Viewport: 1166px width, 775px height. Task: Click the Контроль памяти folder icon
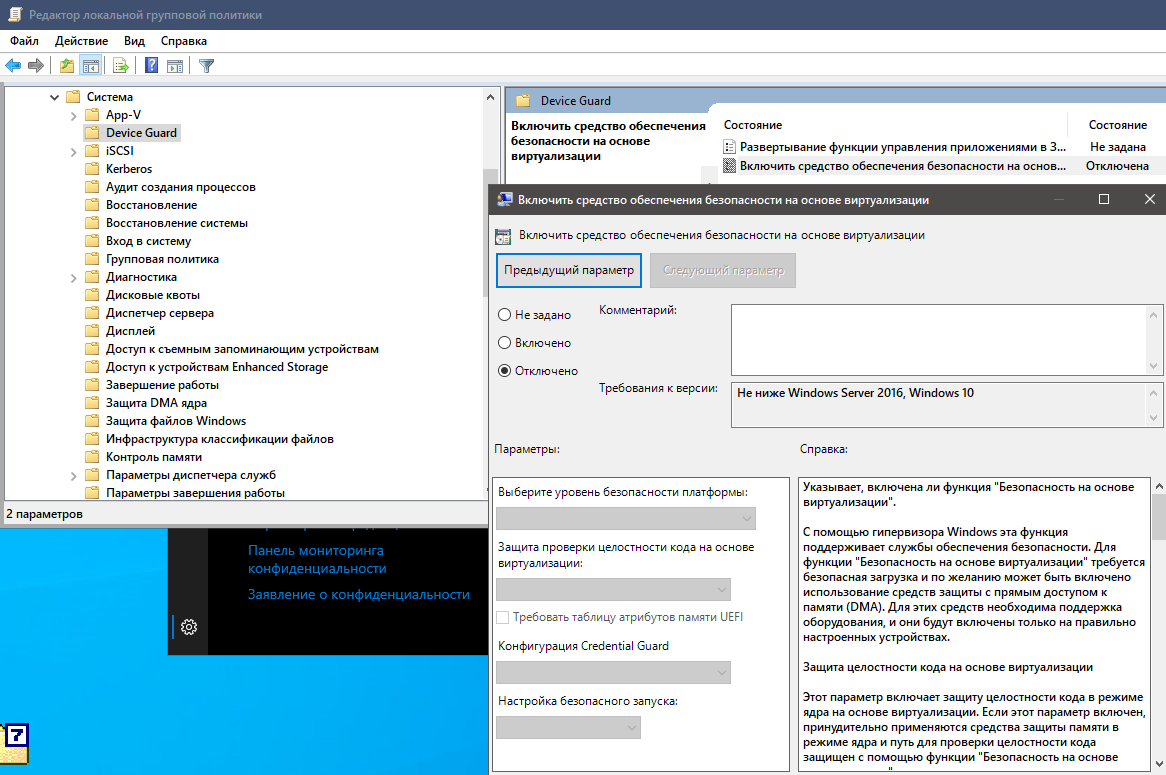pyautogui.click(x=92, y=457)
